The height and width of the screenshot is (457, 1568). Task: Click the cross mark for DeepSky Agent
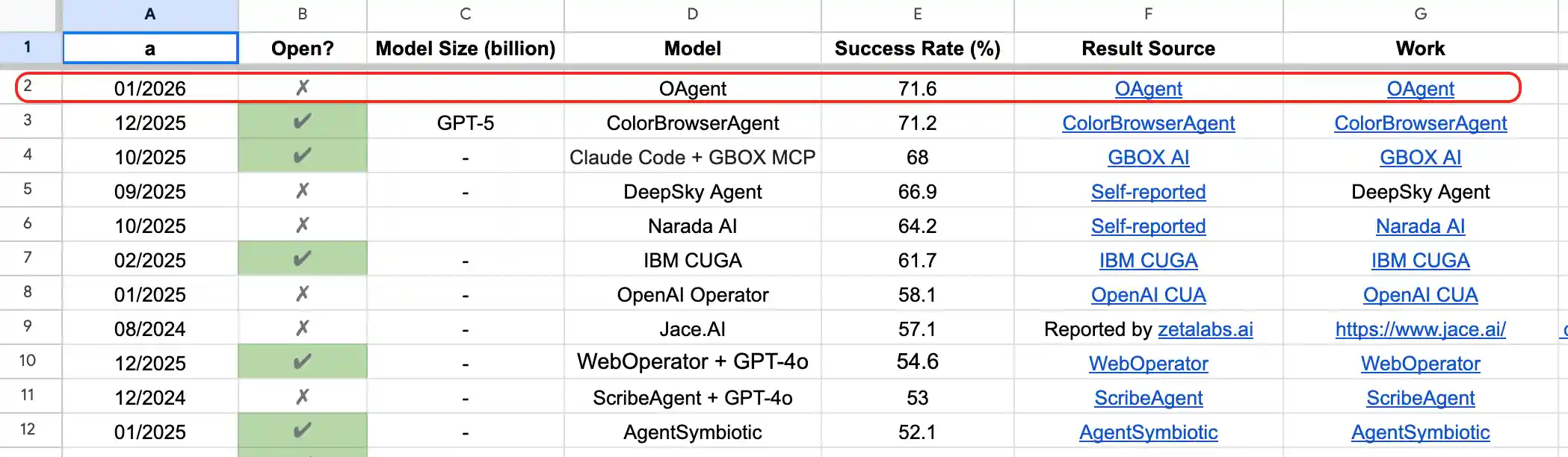pyautogui.click(x=302, y=191)
